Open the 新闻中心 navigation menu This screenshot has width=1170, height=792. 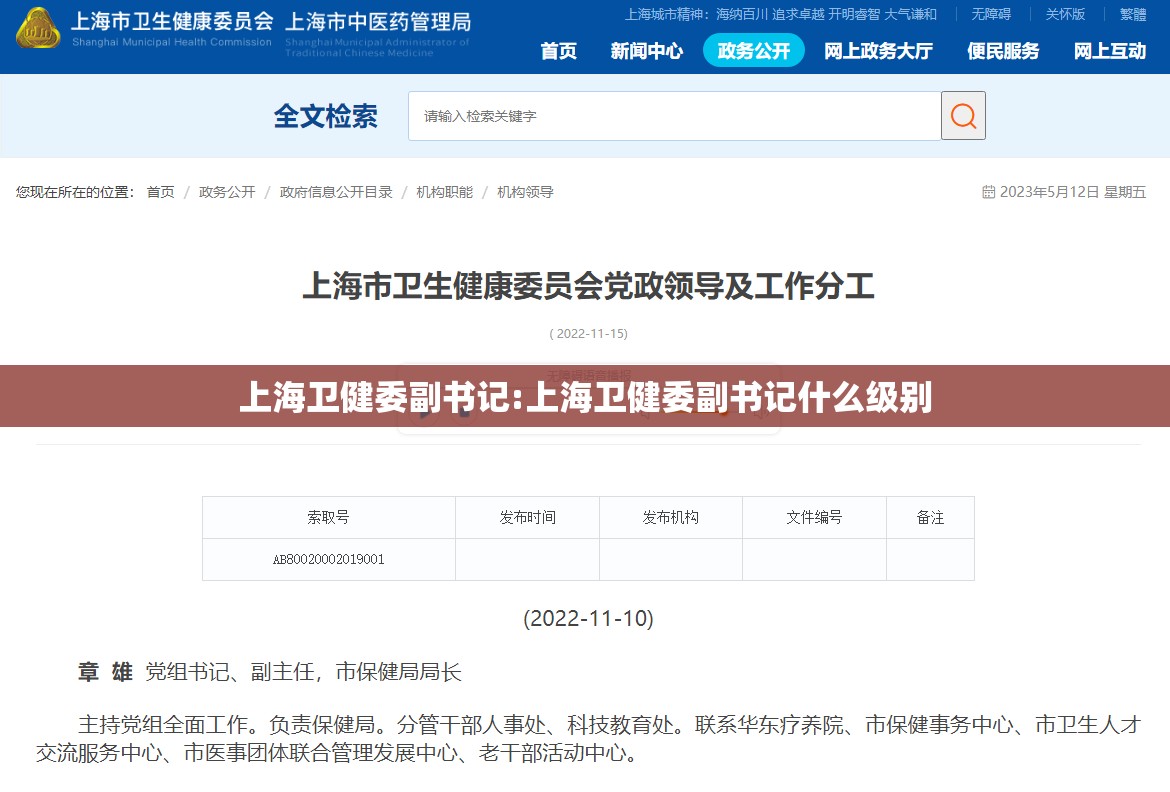pos(646,51)
